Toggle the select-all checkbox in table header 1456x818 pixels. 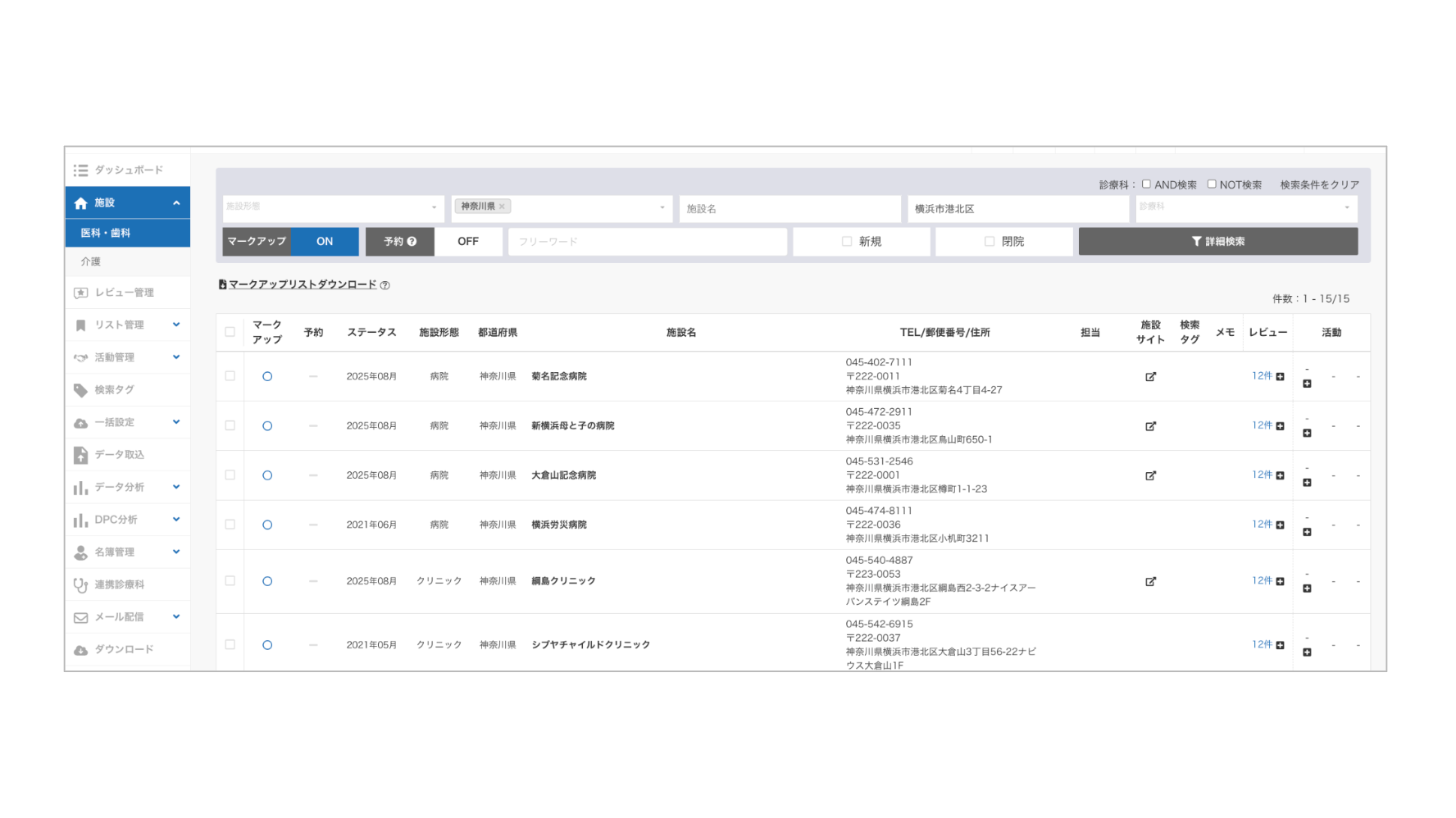pos(230,333)
